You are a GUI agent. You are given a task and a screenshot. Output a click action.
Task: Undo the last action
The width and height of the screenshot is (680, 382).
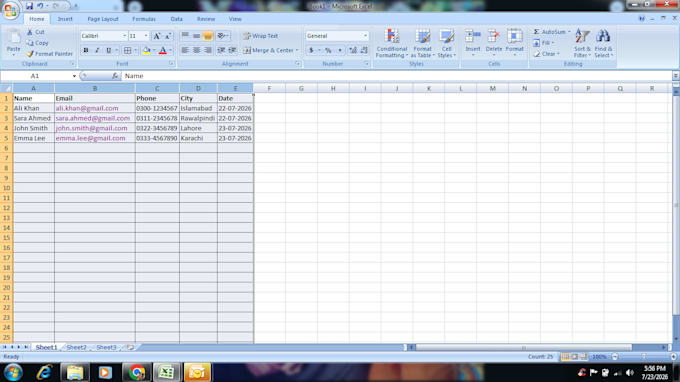40,6
